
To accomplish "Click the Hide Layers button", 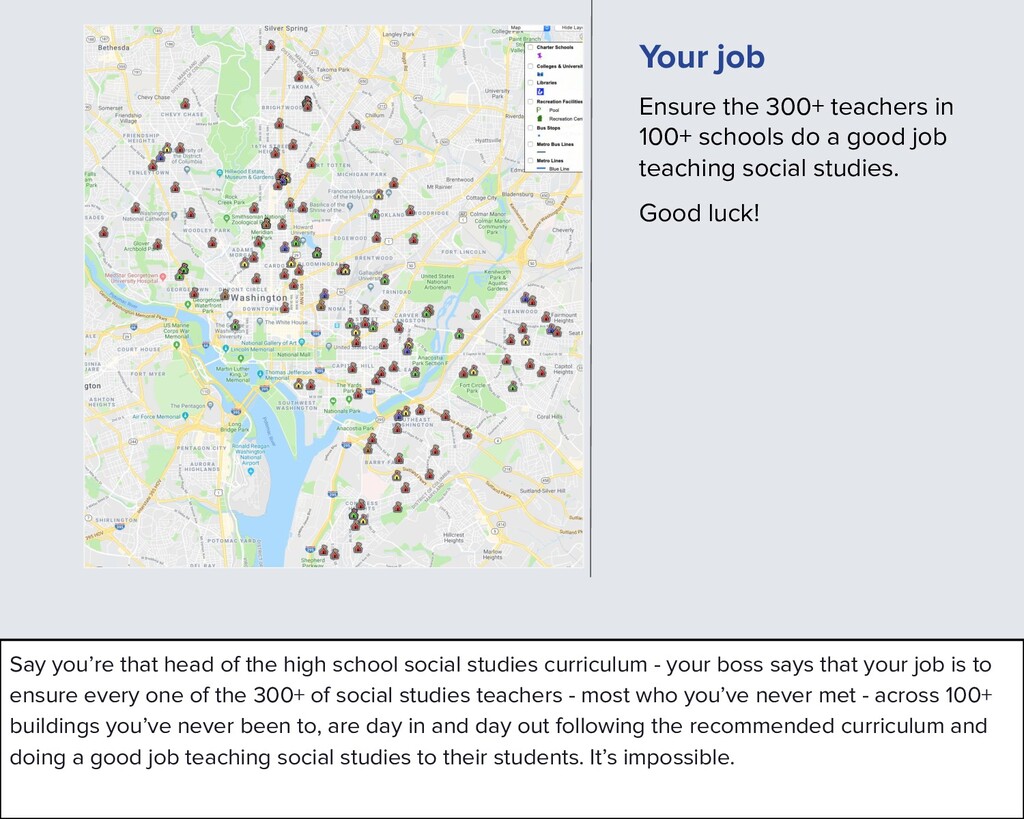I will (569, 27).
